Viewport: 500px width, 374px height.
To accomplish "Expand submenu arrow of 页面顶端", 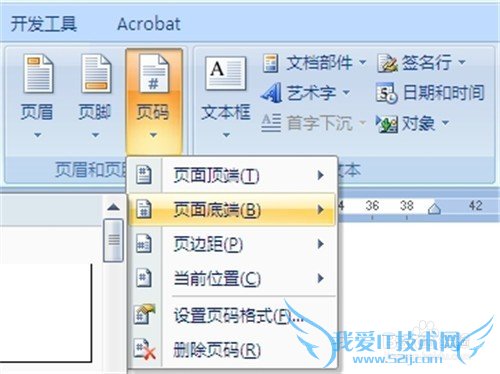I will [321, 175].
